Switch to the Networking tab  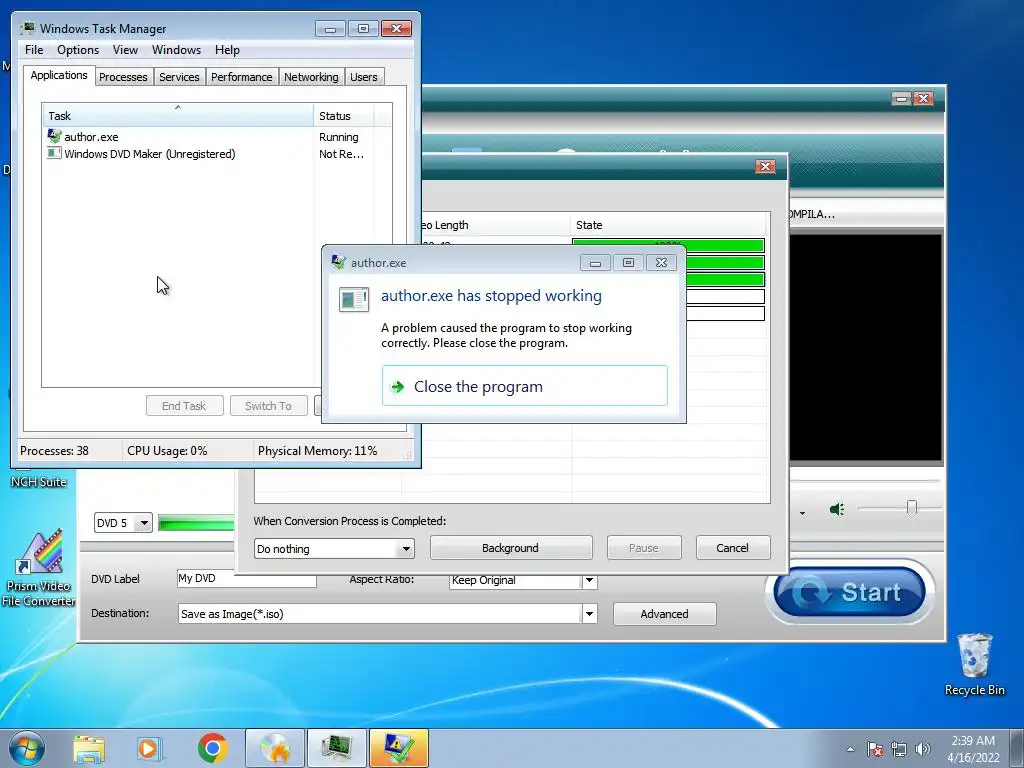pos(311,77)
